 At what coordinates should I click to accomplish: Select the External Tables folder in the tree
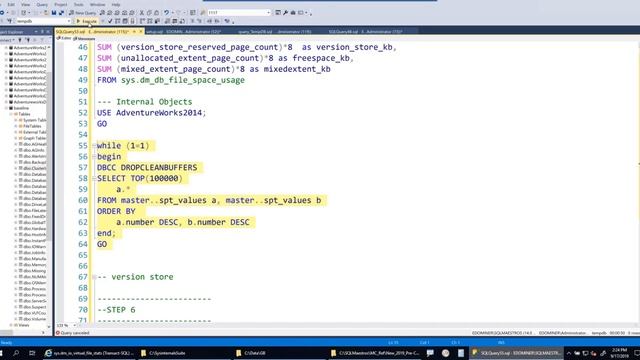(x=34, y=132)
